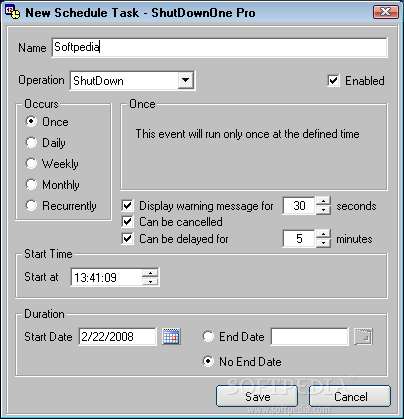Click the delay minutes field showing 5

tap(299, 238)
